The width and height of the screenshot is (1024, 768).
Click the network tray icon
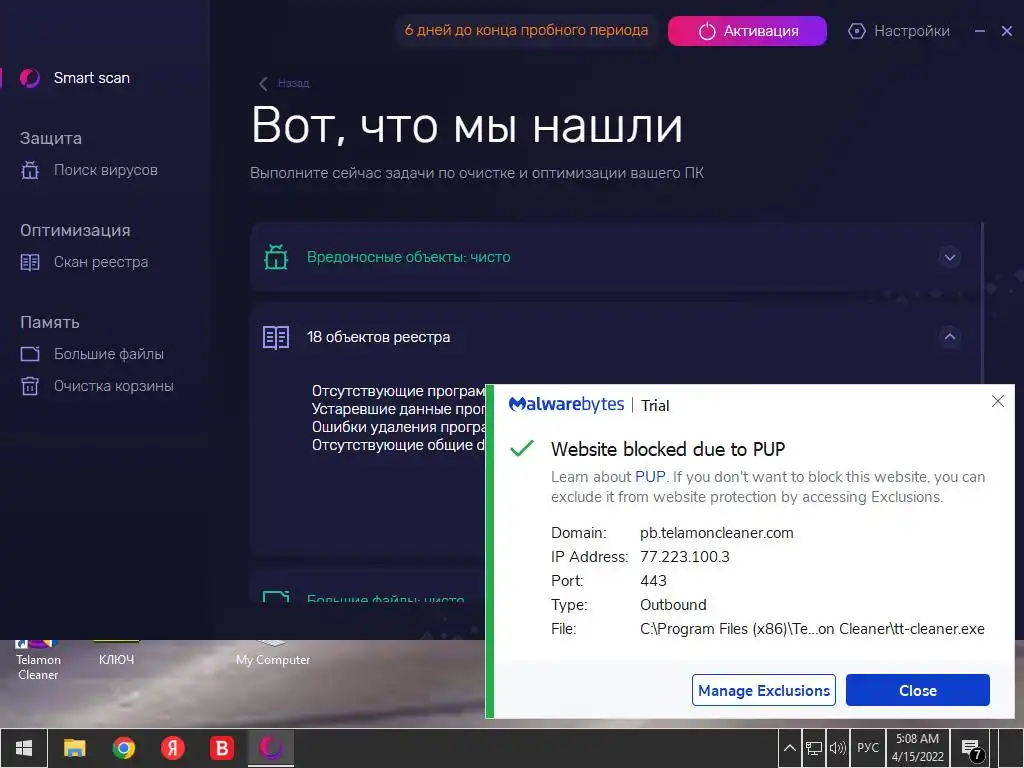coord(814,748)
